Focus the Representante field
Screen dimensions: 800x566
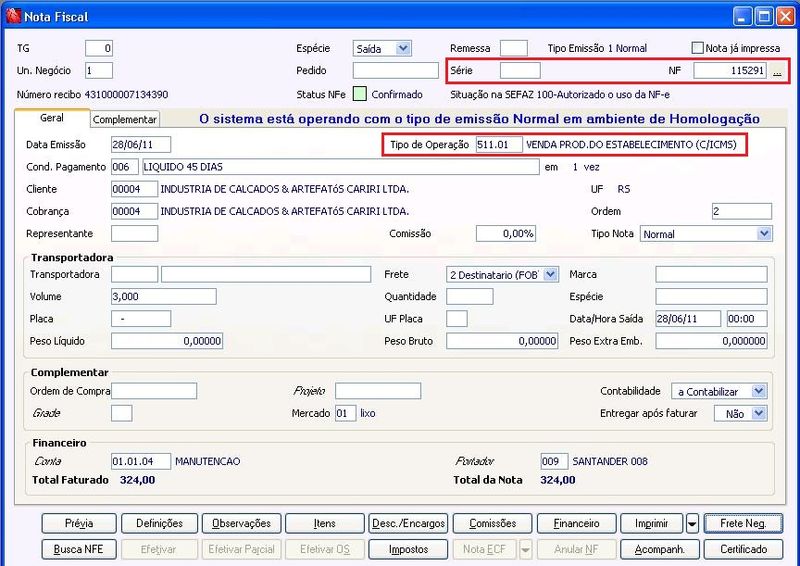pyautogui.click(x=134, y=234)
